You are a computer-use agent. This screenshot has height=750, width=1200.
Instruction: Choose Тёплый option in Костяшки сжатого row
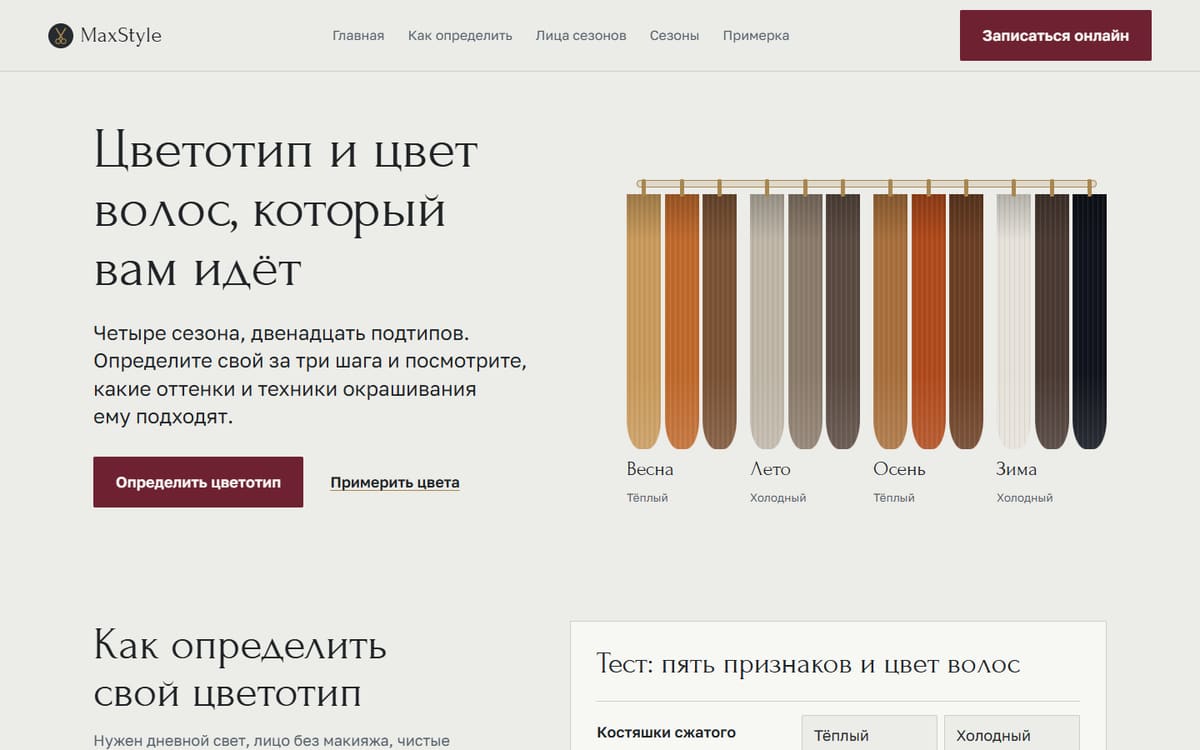(869, 734)
